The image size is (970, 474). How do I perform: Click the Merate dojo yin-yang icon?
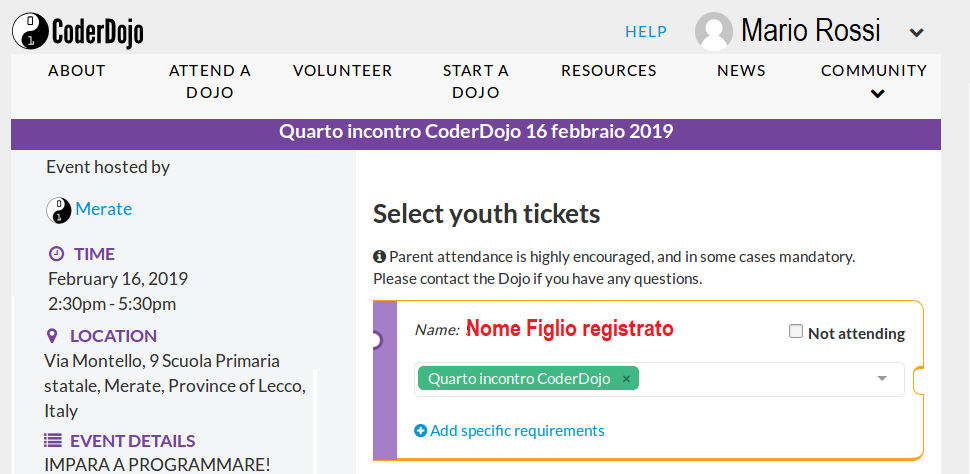59,210
